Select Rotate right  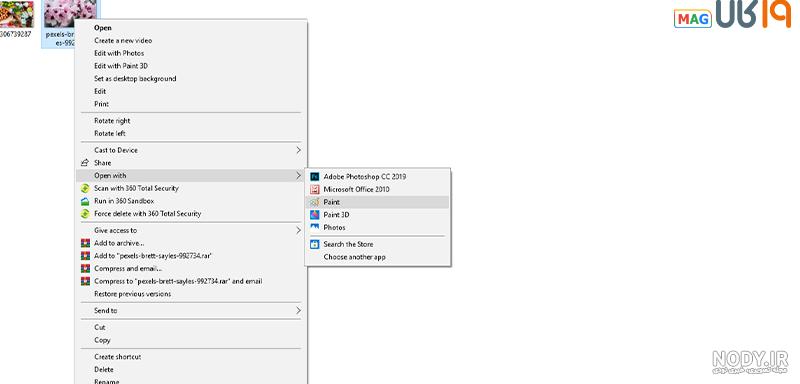(x=112, y=121)
